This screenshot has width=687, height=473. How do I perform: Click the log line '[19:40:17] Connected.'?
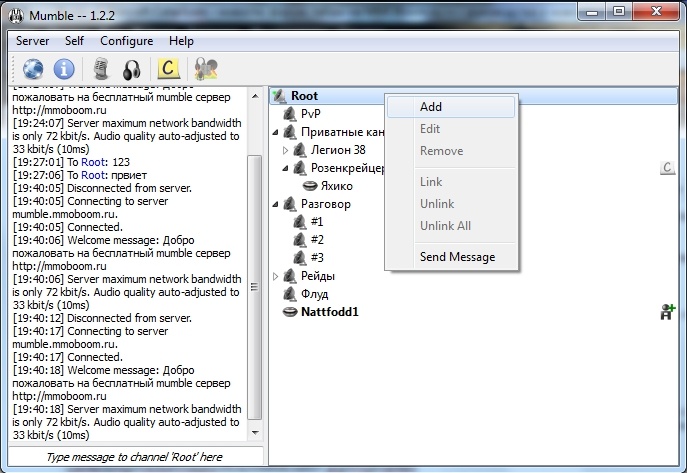68,357
